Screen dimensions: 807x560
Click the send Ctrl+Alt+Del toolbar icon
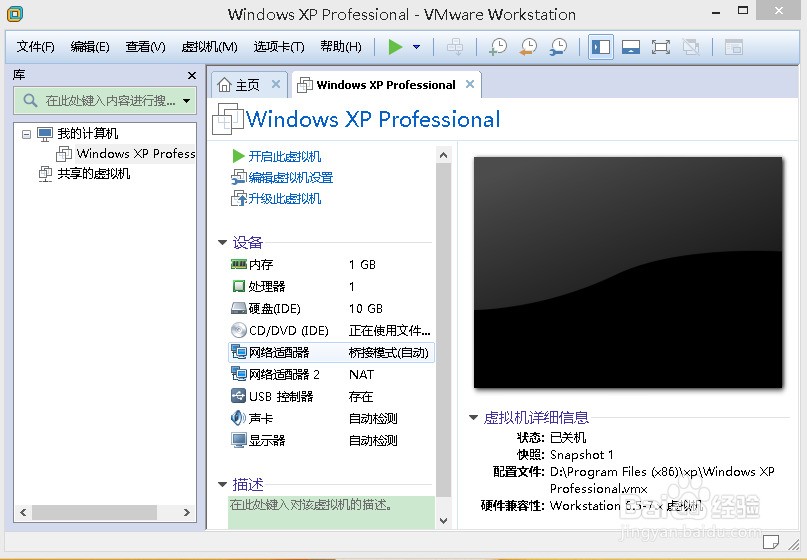coord(455,47)
